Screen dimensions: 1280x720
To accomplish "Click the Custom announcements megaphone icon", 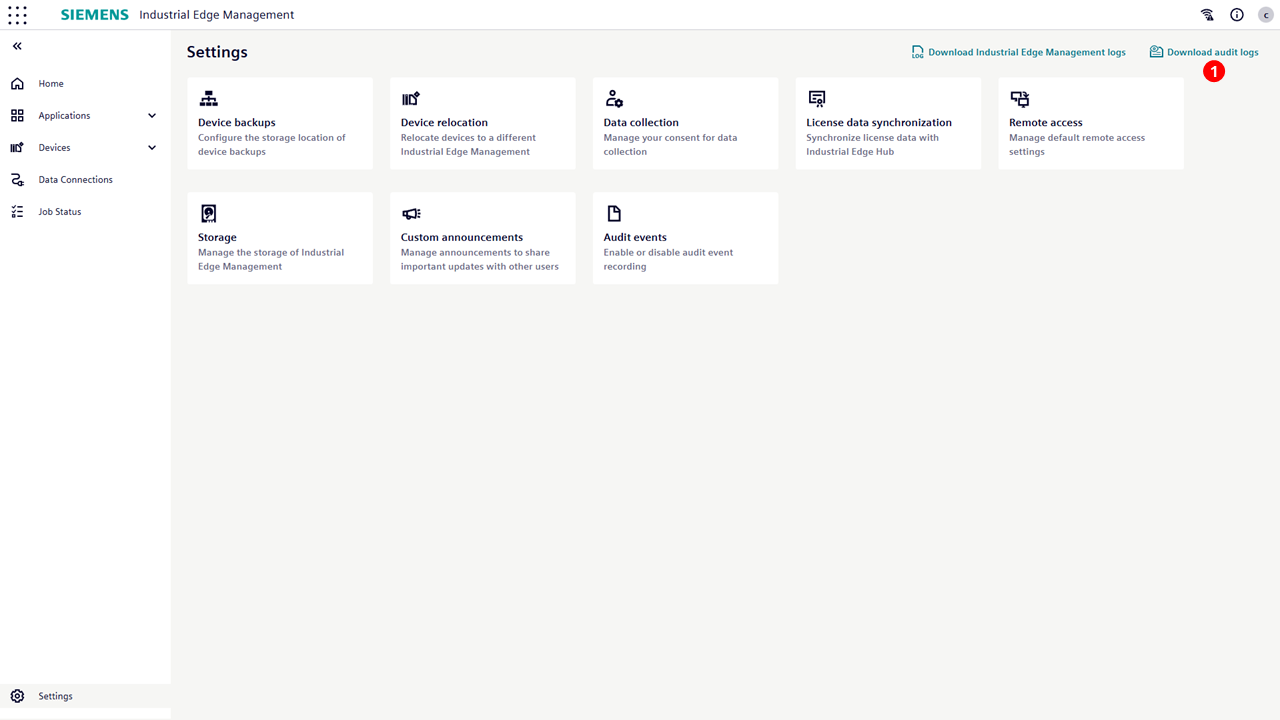I will coord(411,213).
